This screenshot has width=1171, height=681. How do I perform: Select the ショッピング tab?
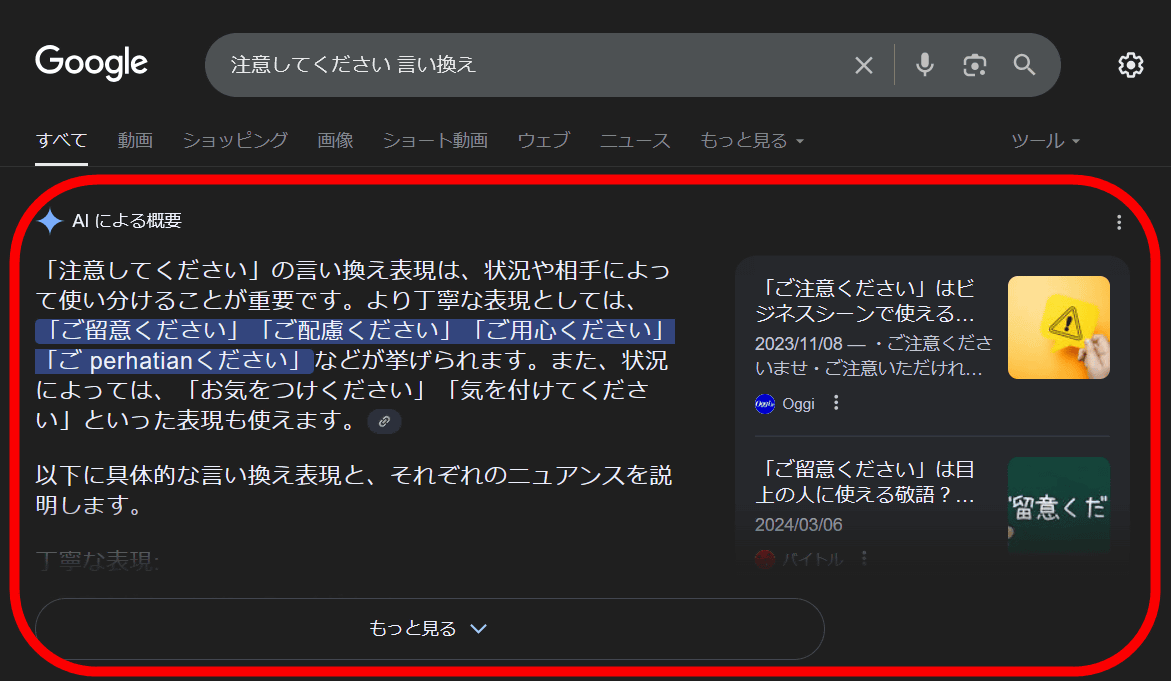[235, 141]
